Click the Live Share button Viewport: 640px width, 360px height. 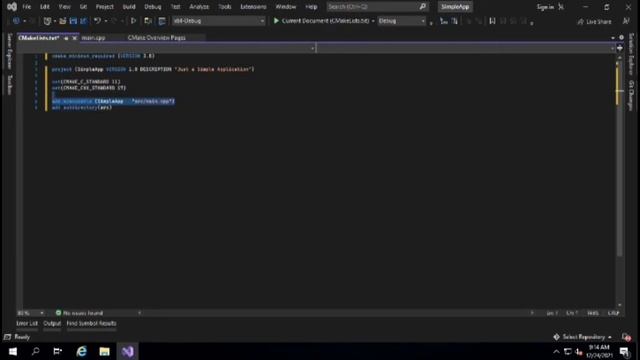coord(594,22)
